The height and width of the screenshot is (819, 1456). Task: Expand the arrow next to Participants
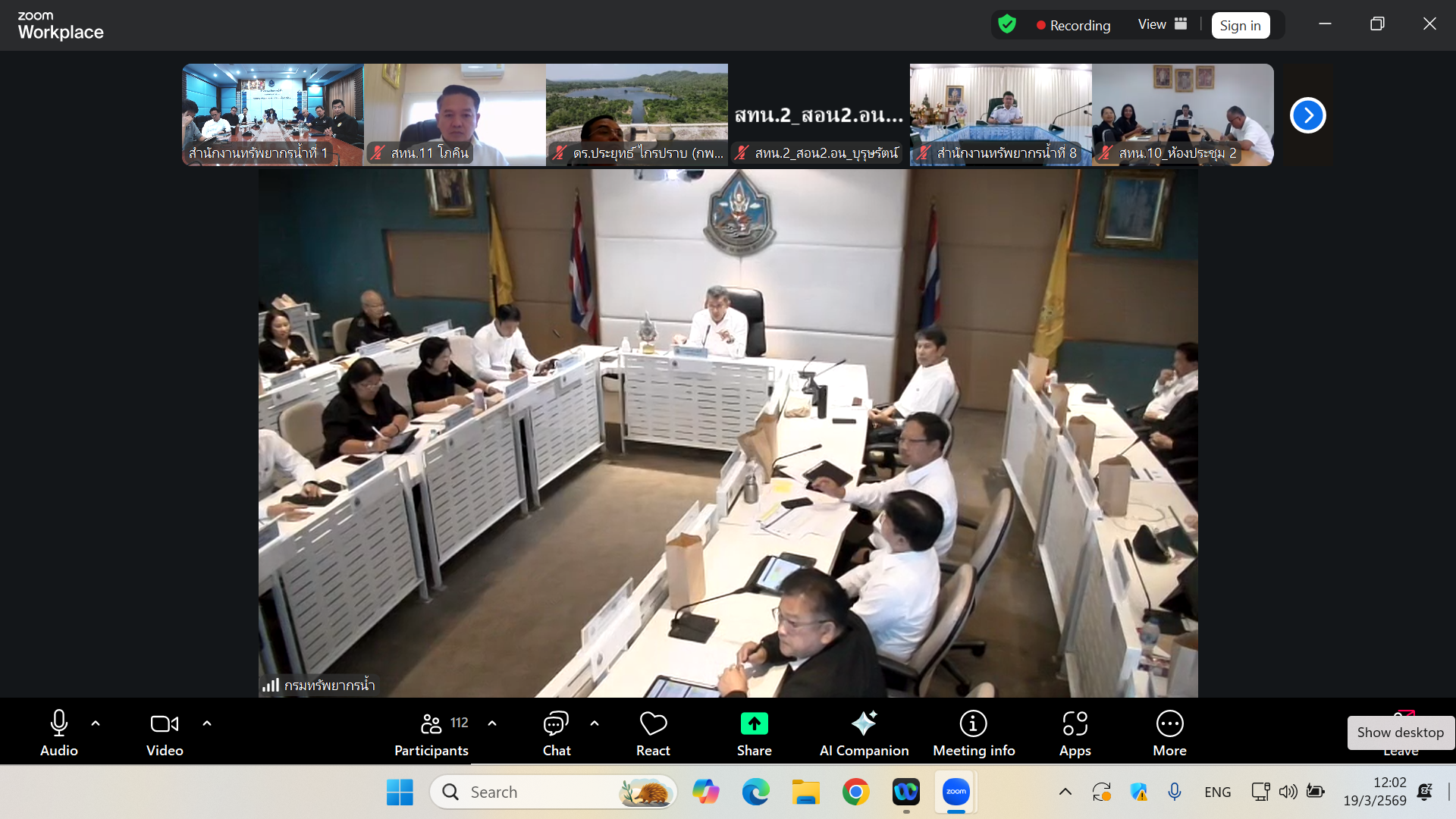coord(492,723)
